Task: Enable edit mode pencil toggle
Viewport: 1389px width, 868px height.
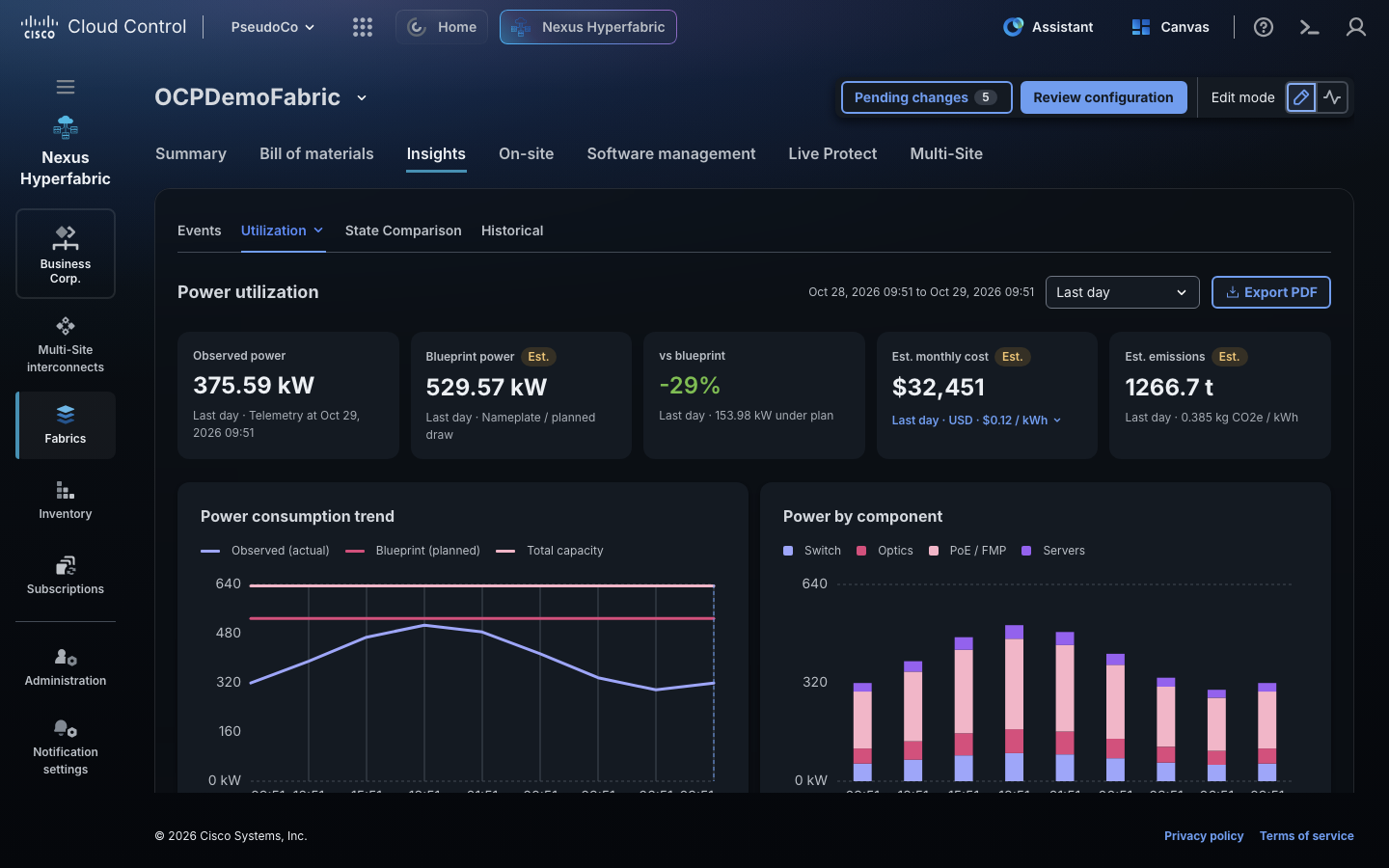Action: (x=1301, y=97)
